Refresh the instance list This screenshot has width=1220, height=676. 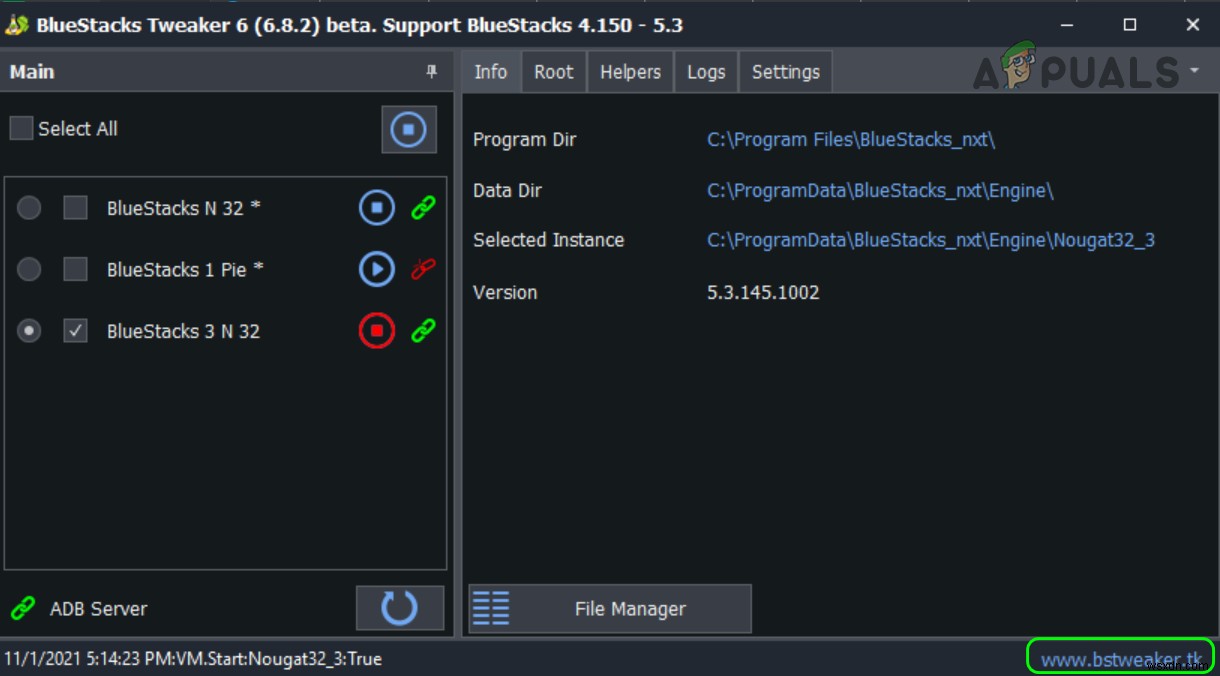pyautogui.click(x=400, y=607)
